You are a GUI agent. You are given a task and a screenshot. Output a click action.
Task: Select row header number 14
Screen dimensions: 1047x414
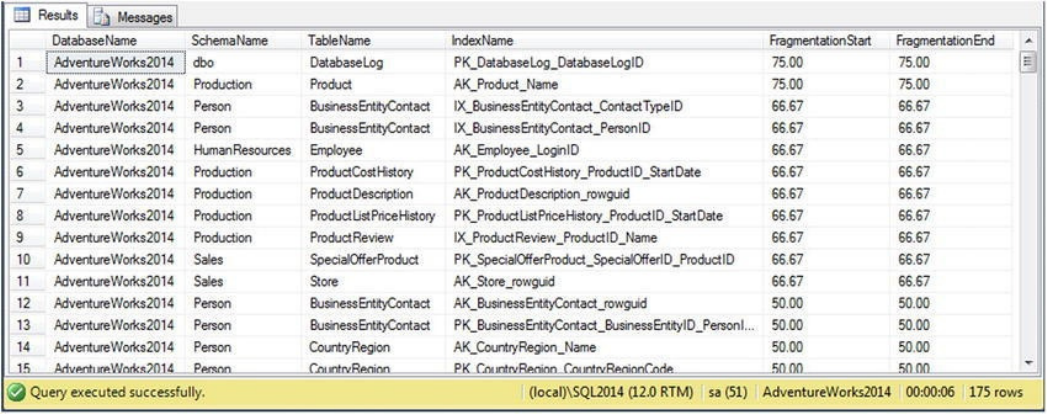(28, 347)
